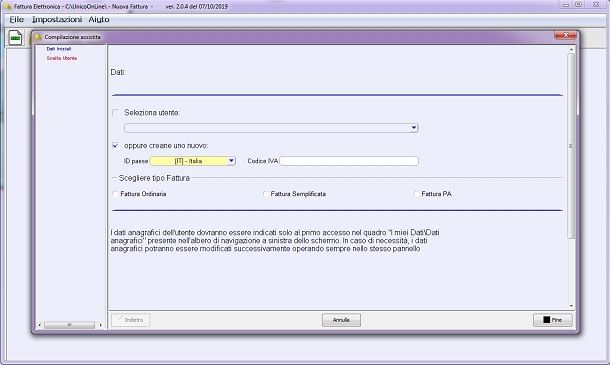Image resolution: width=610 pixels, height=365 pixels.
Task: Click the Indietro button
Action: point(131,320)
